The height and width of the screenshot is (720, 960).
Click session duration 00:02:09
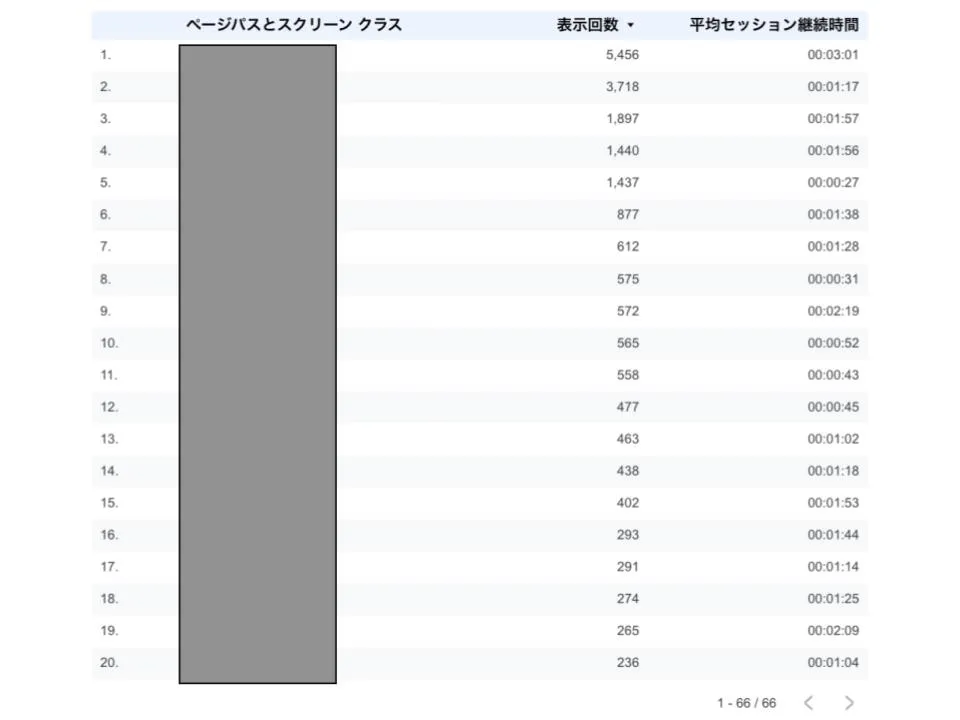click(833, 630)
